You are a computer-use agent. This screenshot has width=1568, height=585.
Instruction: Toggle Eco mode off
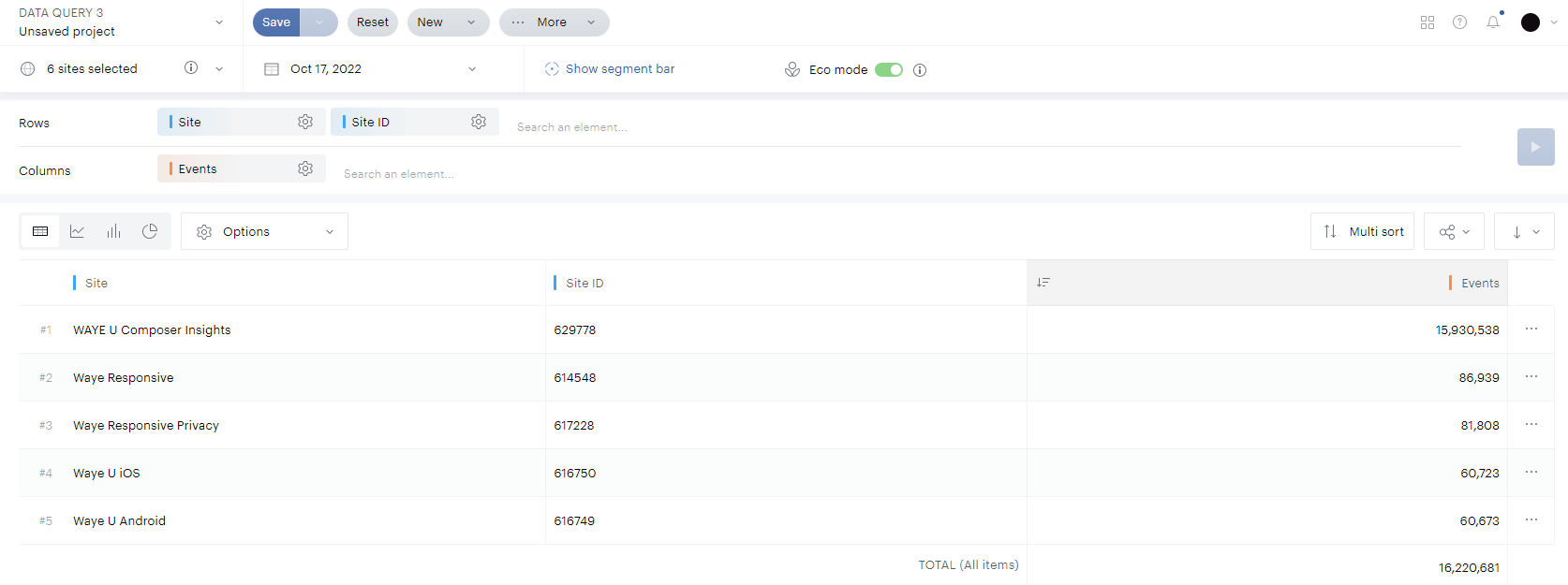[x=888, y=69]
